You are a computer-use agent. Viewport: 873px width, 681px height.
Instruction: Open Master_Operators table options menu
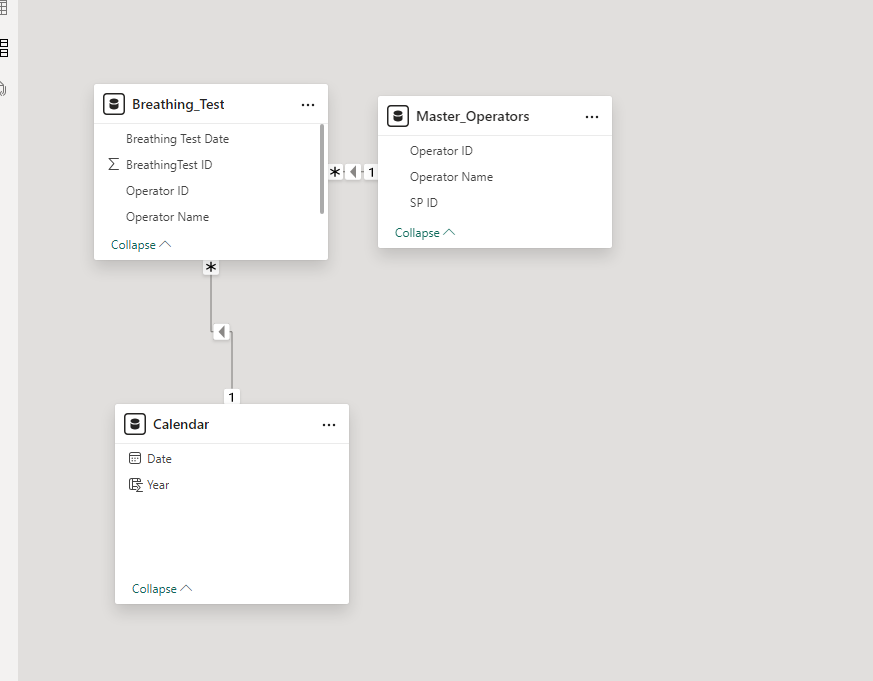click(592, 117)
